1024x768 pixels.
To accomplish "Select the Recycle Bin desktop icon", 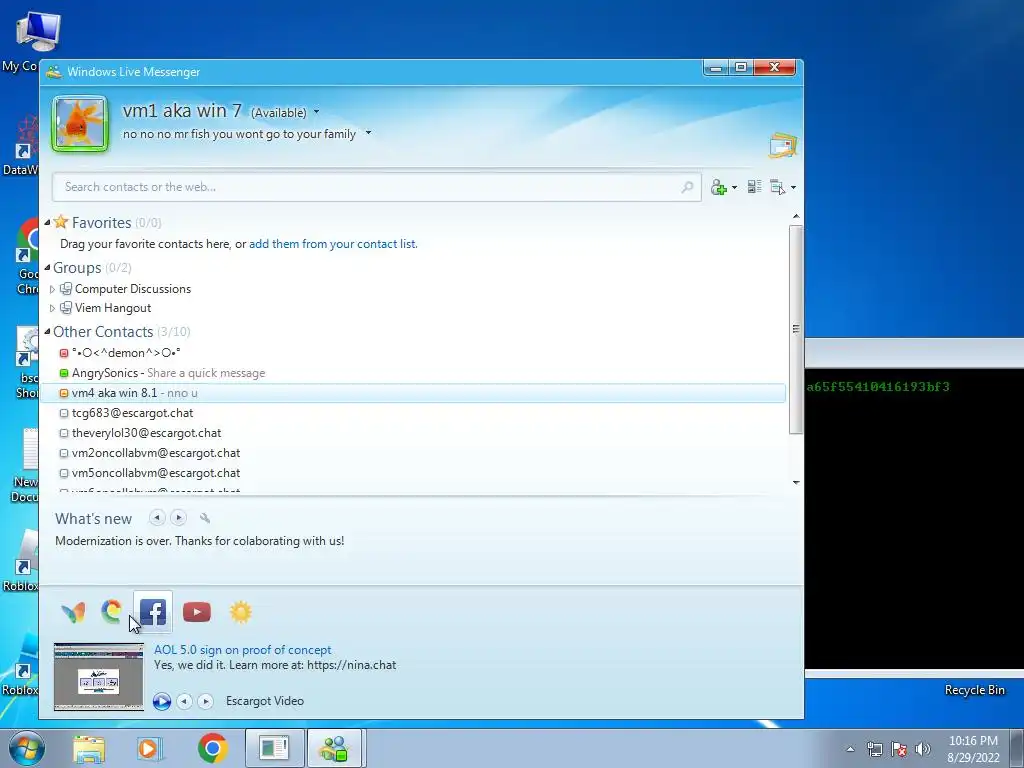I will click(x=974, y=690).
